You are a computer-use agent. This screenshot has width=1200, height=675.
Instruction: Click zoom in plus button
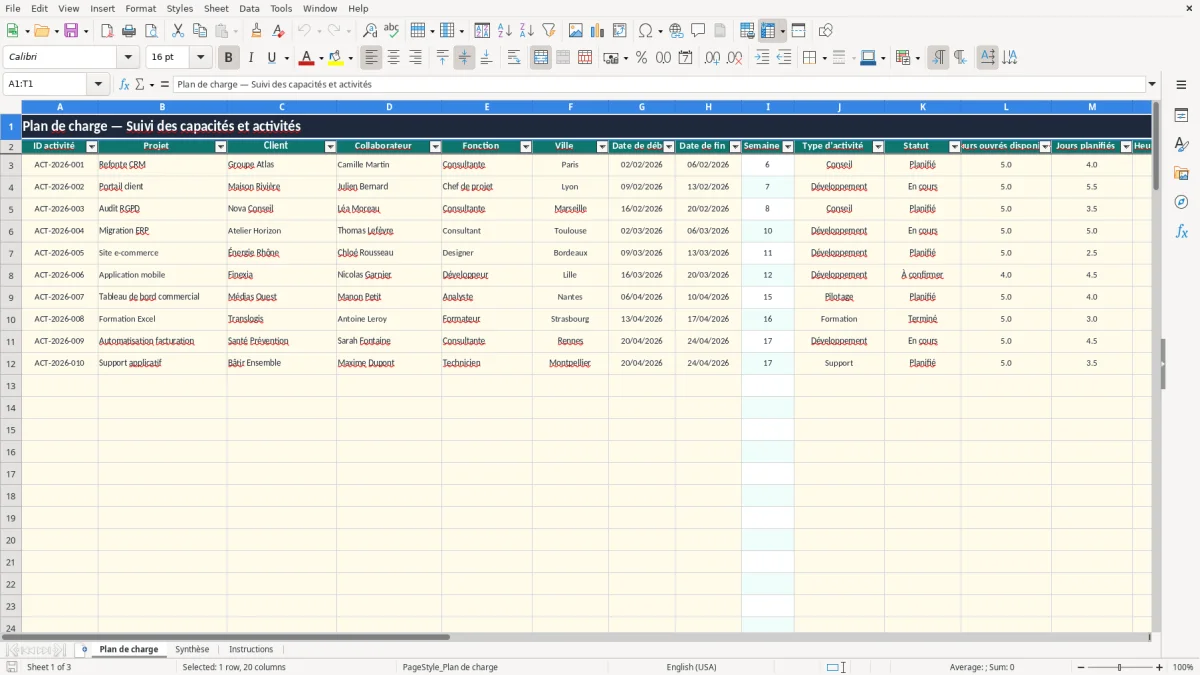coord(1160,667)
